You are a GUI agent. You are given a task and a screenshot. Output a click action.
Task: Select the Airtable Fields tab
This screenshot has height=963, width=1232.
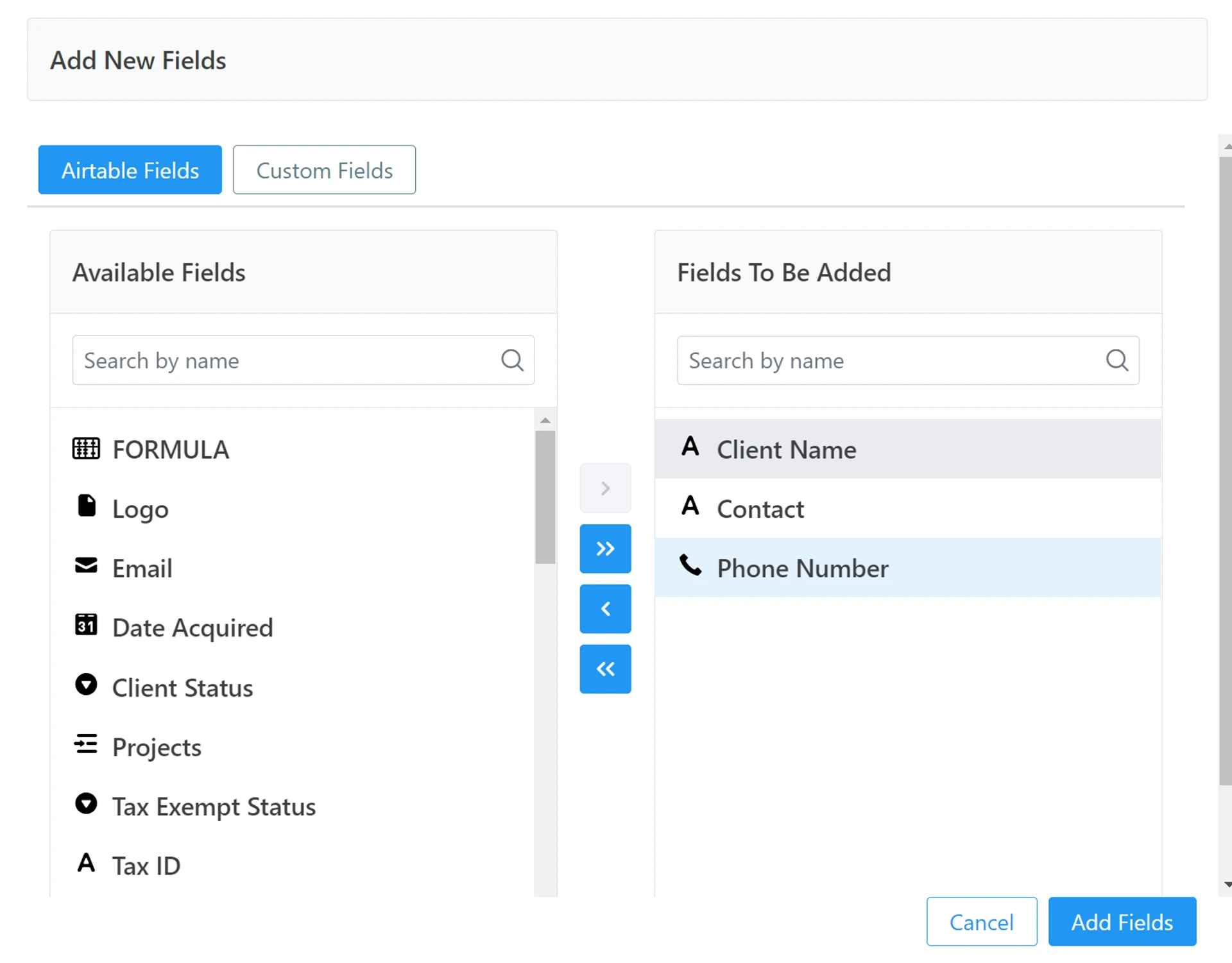pyautogui.click(x=130, y=170)
